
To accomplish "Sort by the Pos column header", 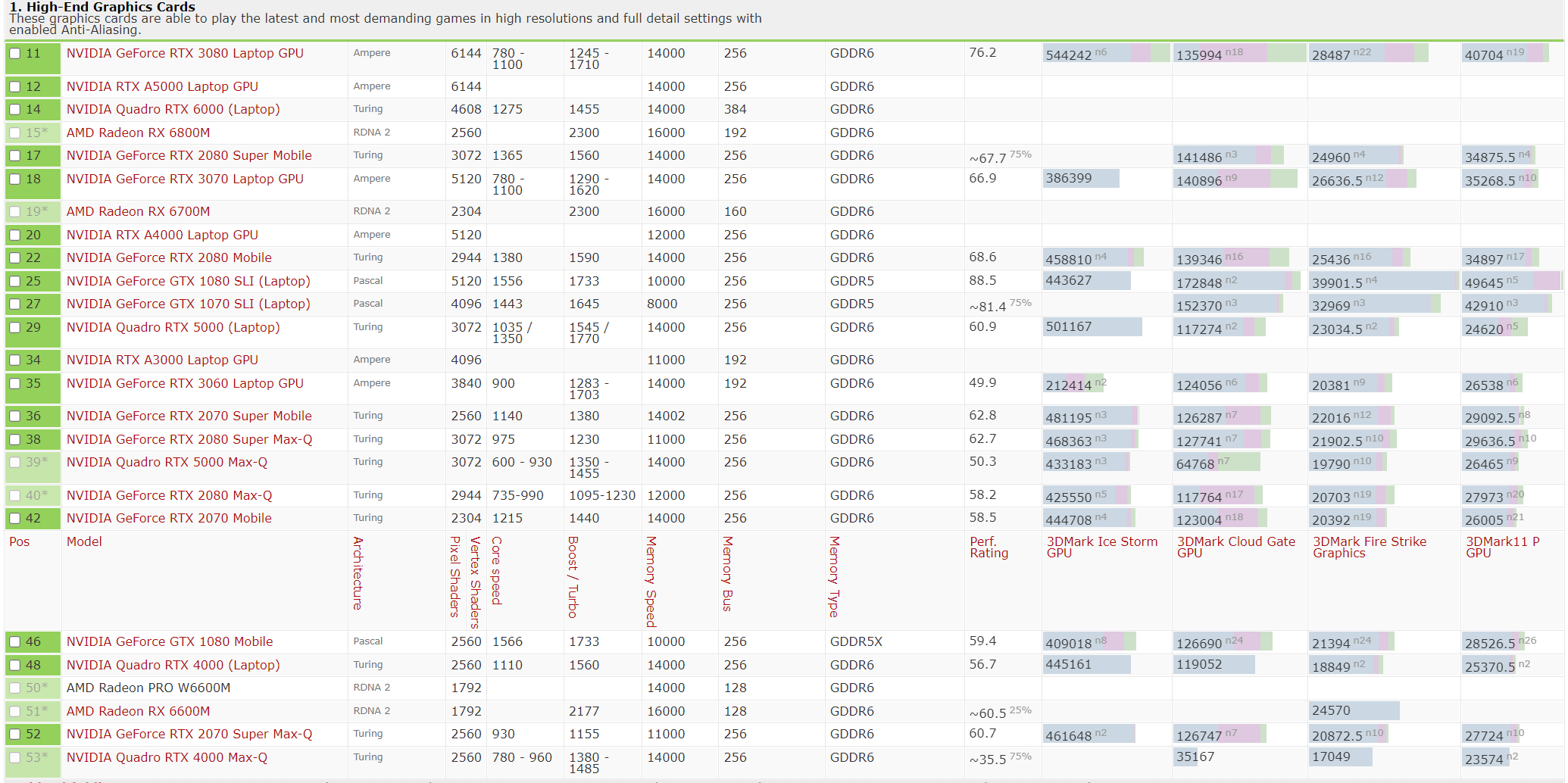I will click(19, 541).
